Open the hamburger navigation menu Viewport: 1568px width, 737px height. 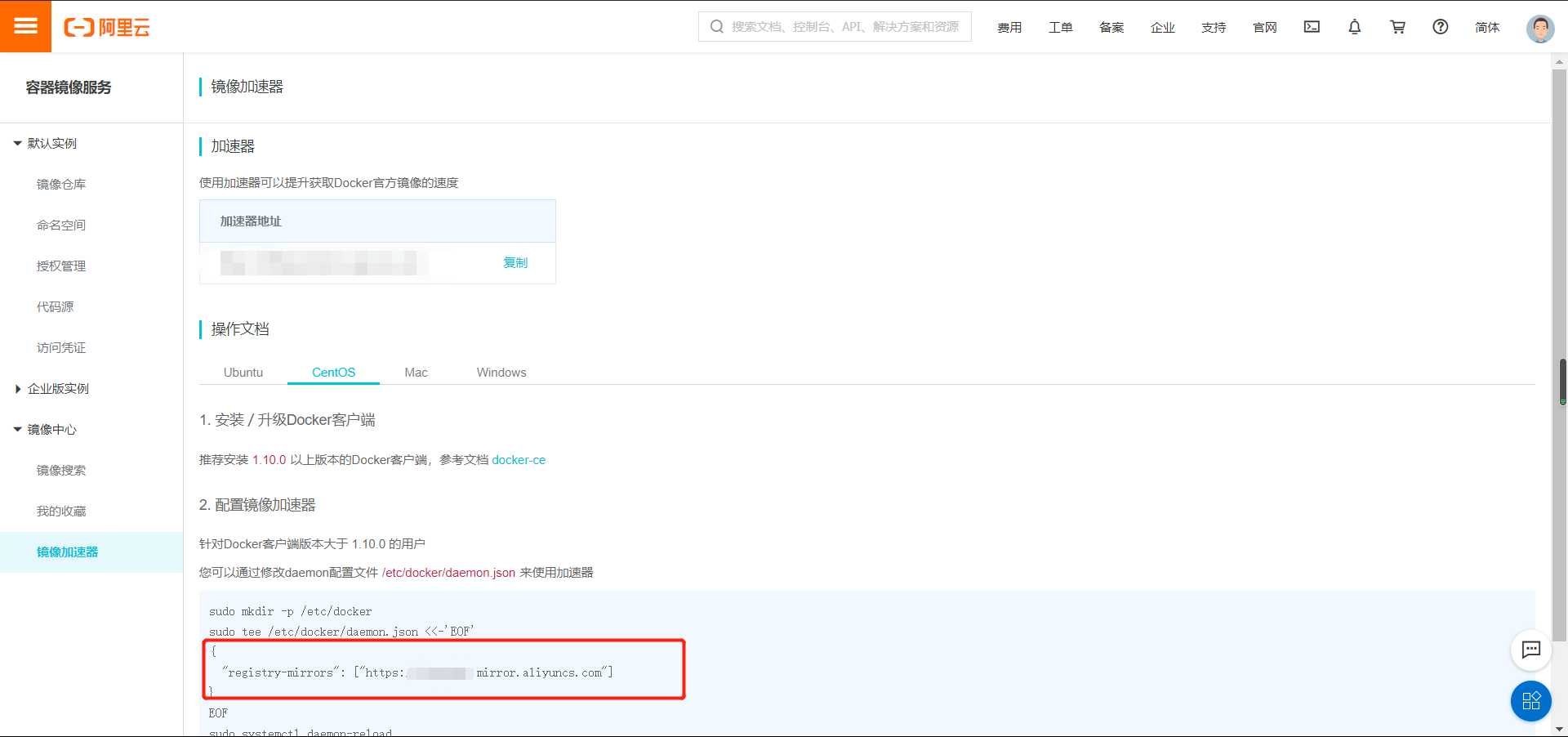tap(25, 26)
